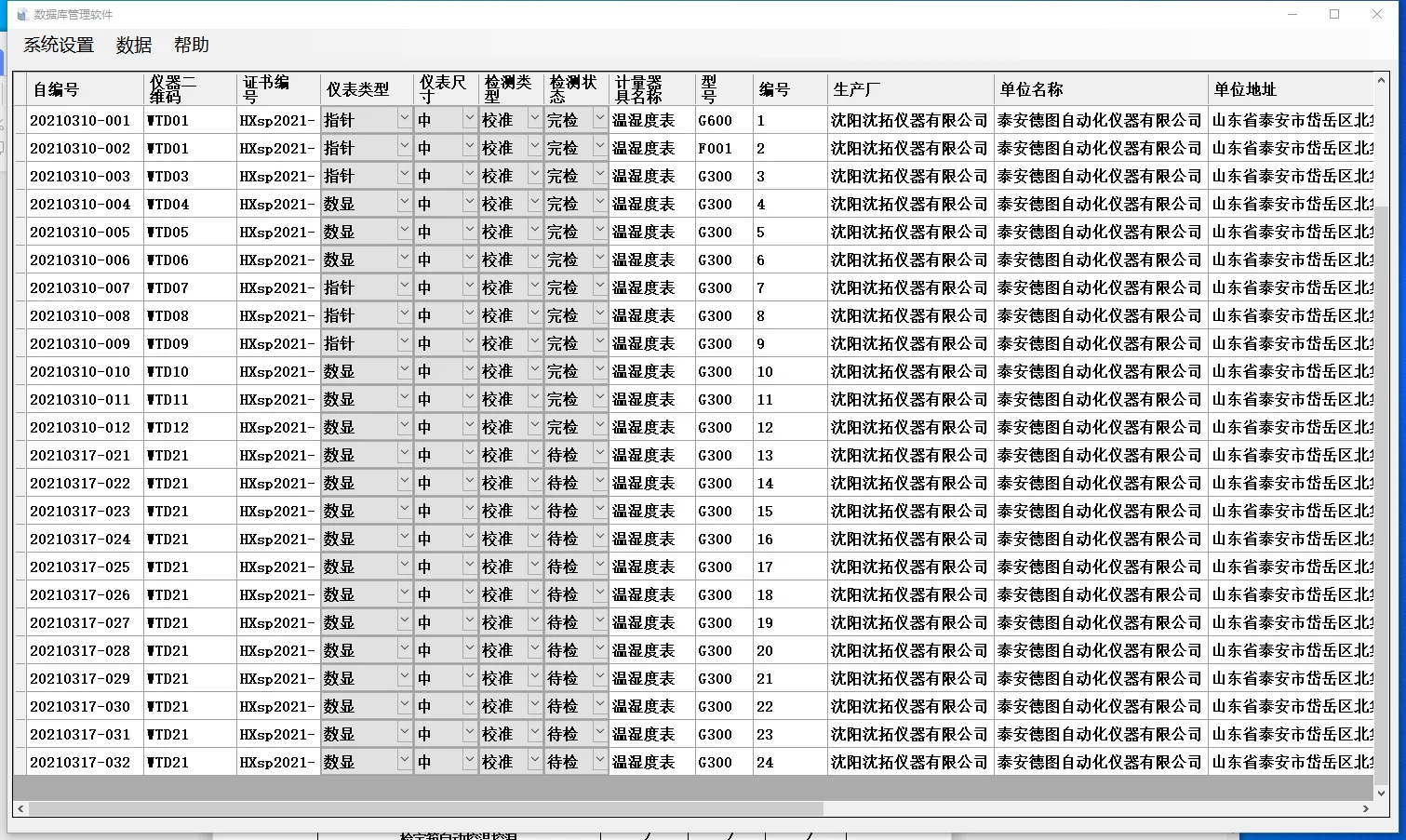Click the 编号 column header
1406x840 pixels.
coord(790,89)
